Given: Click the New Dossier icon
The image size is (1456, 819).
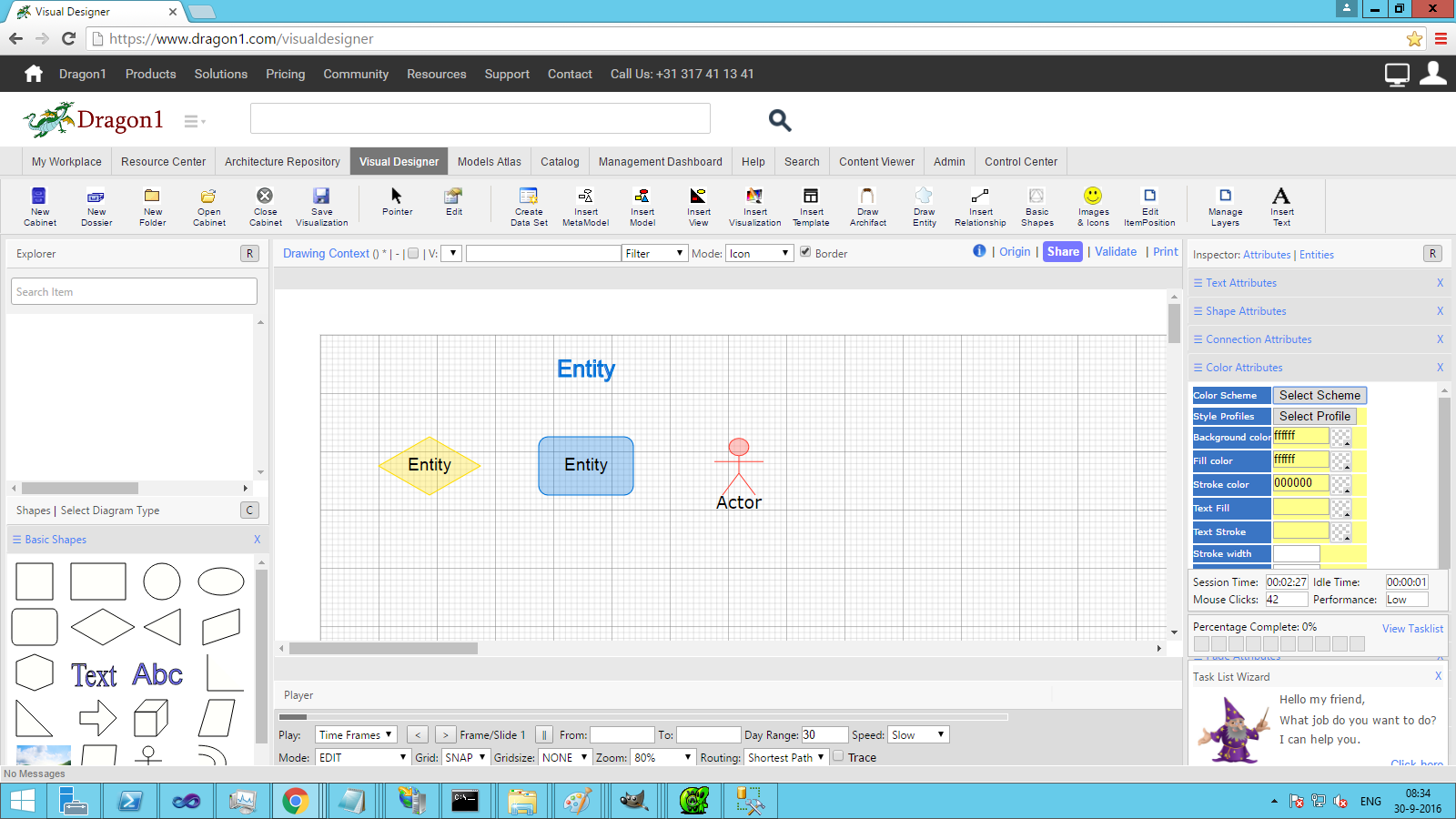Looking at the screenshot, I should click(x=96, y=207).
